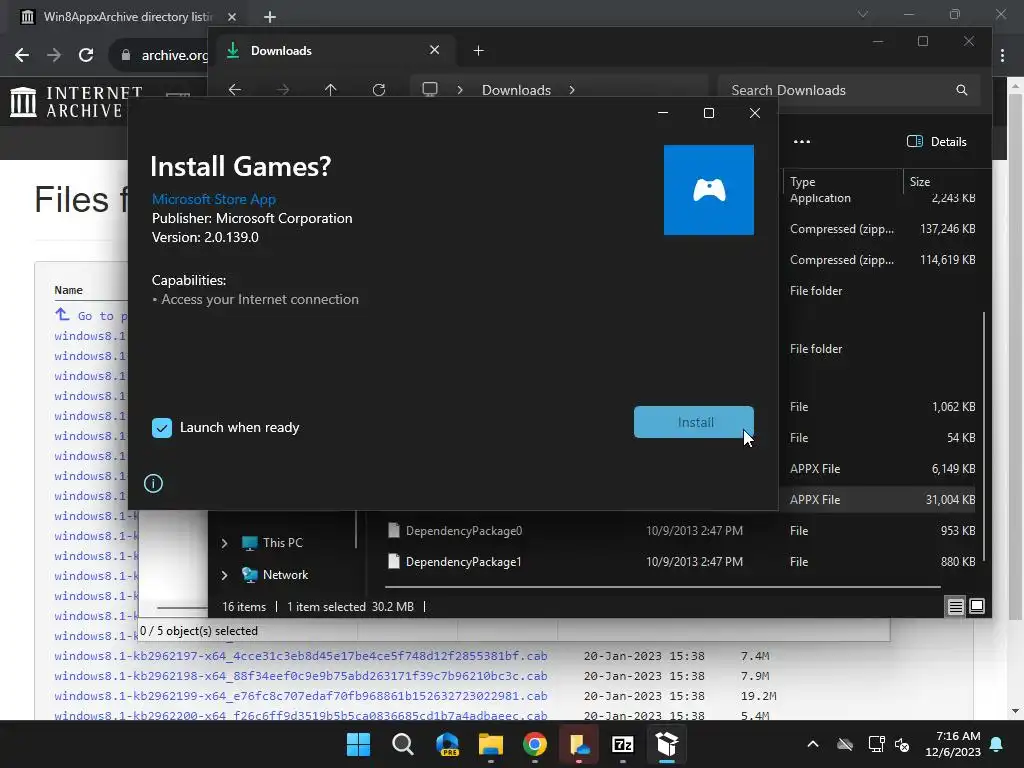Expand chevron before Downloads in address bar

click(460, 90)
